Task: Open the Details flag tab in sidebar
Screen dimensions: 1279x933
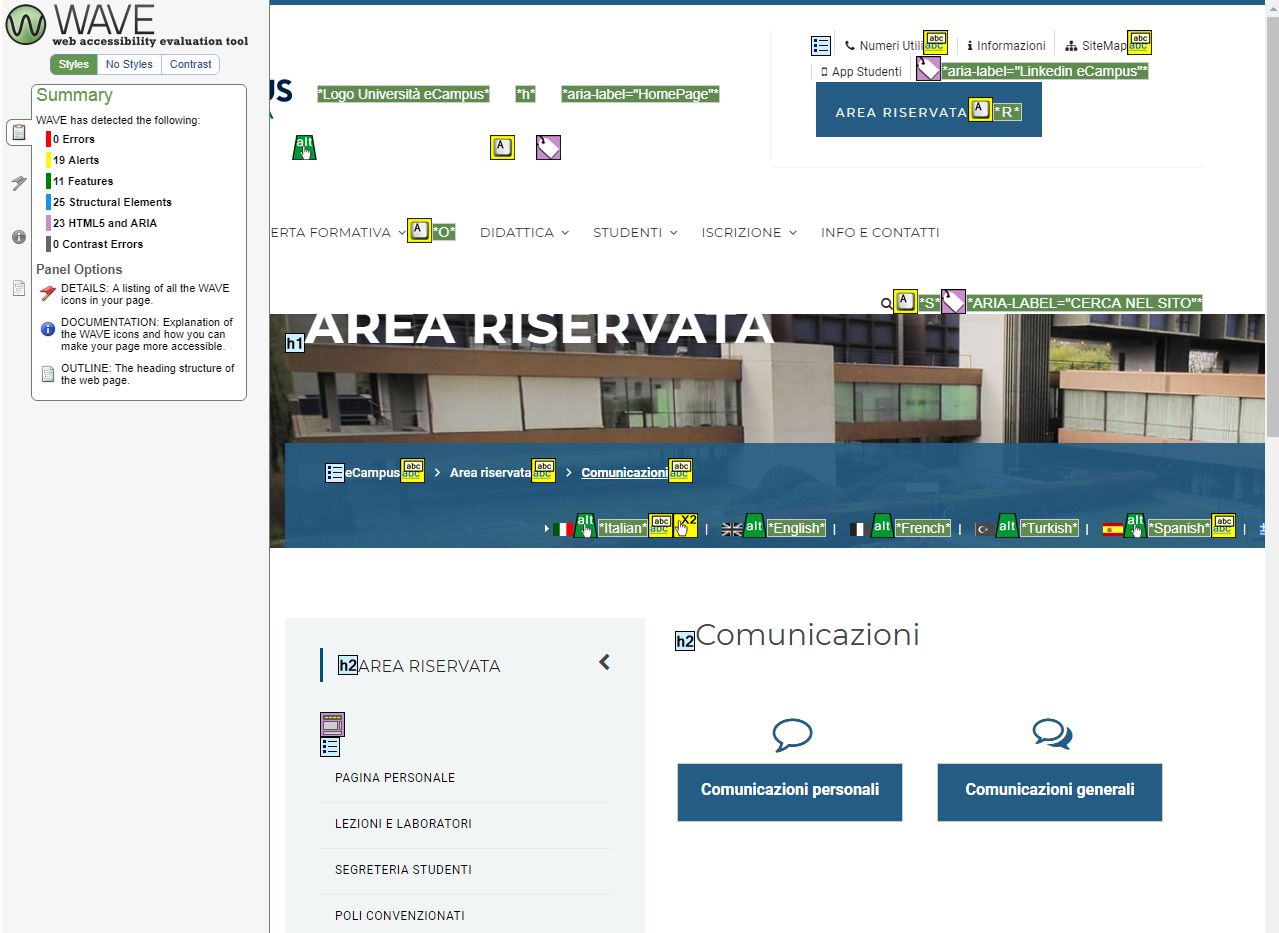Action: [18, 183]
